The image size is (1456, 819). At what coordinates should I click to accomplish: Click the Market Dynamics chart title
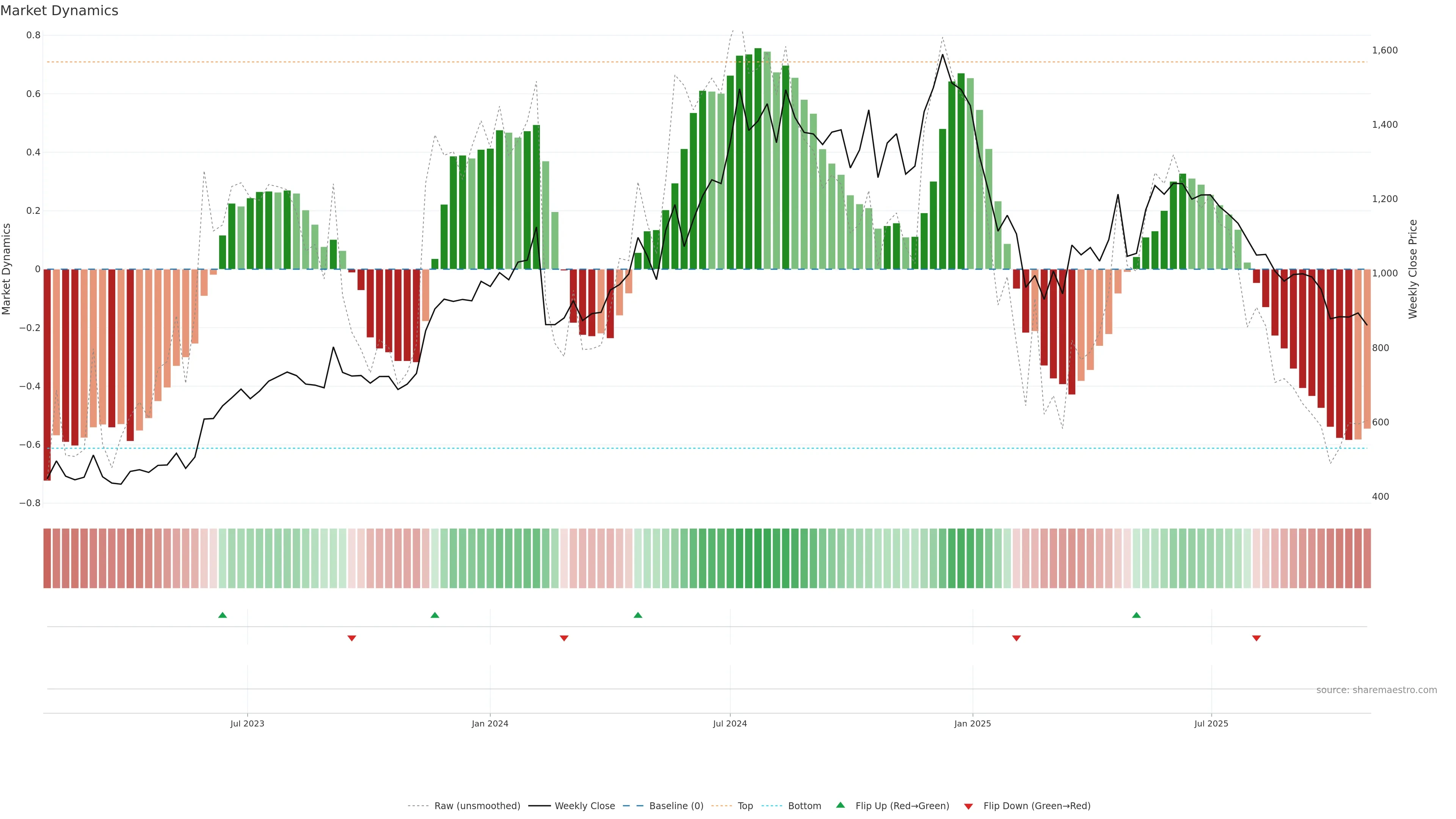[60, 11]
